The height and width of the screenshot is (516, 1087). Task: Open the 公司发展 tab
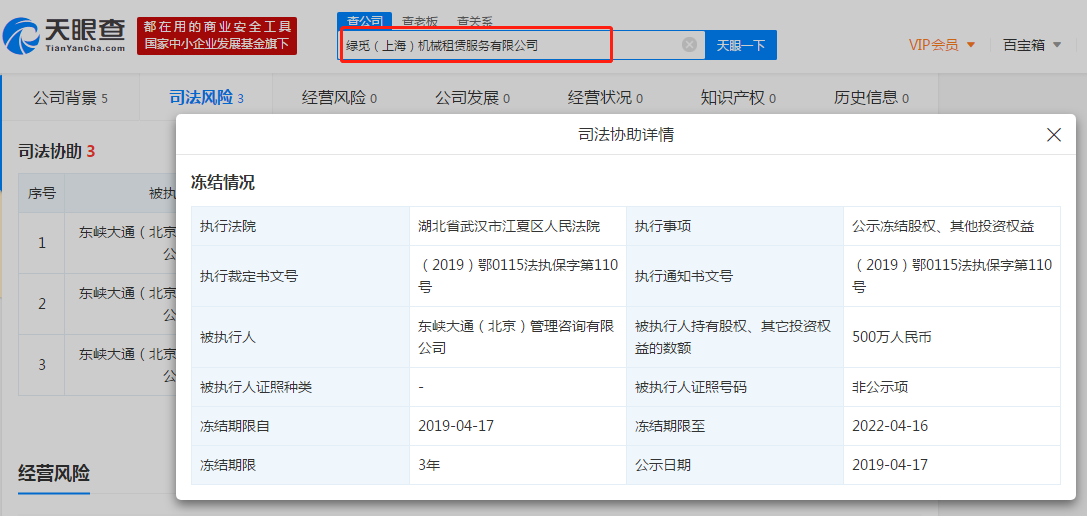pos(472,98)
